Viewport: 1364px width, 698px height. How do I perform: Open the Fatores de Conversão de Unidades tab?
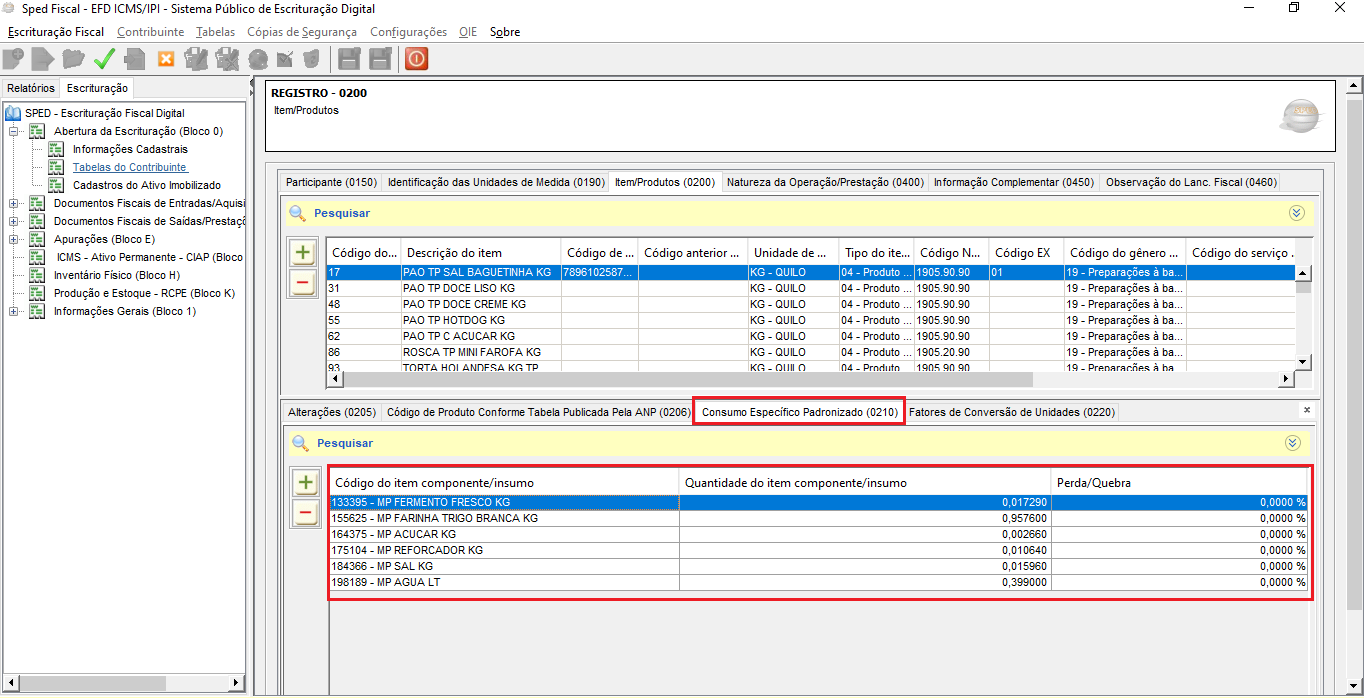tap(1010, 412)
